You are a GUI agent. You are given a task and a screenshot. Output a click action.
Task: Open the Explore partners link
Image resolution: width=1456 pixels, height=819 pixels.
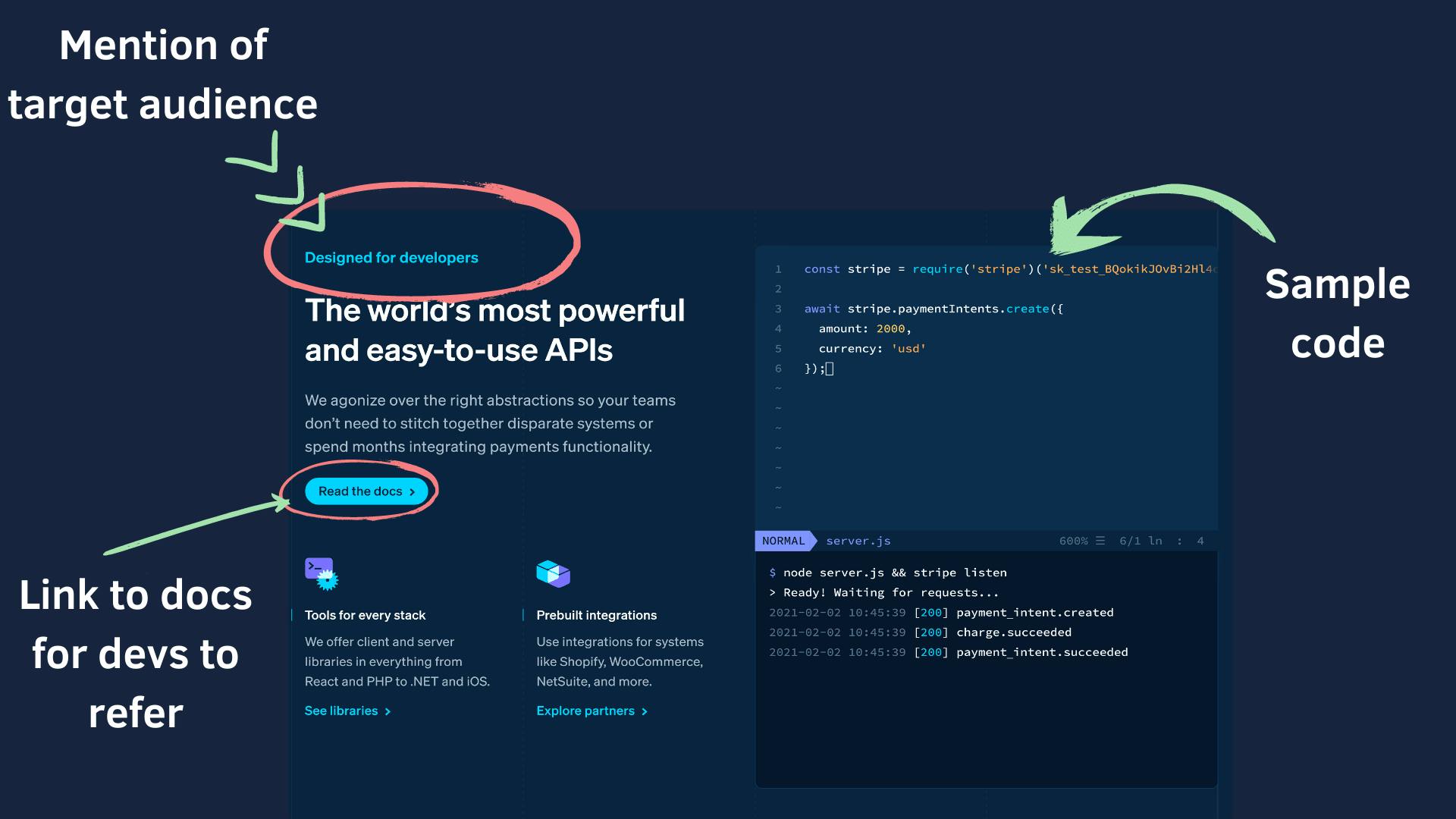click(x=592, y=711)
